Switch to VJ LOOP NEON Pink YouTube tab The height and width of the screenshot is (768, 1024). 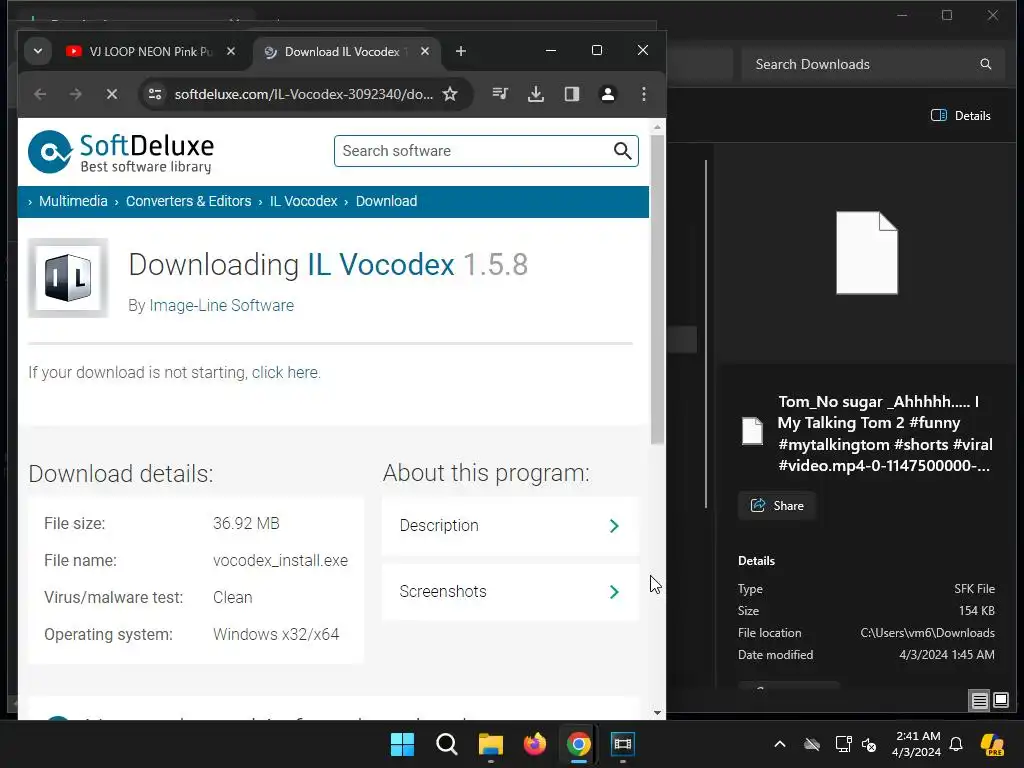click(x=152, y=51)
